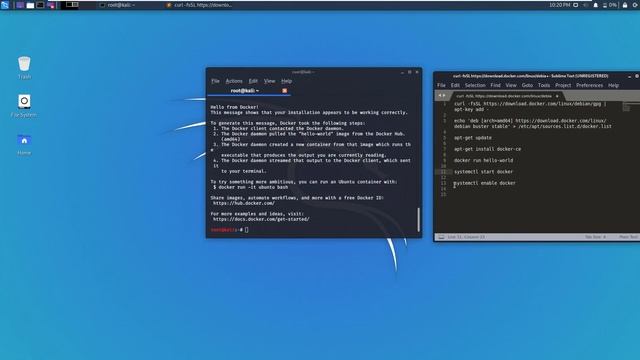This screenshot has height=360, width=640.
Task: Open Sublime Text File menu
Action: (x=441, y=85)
